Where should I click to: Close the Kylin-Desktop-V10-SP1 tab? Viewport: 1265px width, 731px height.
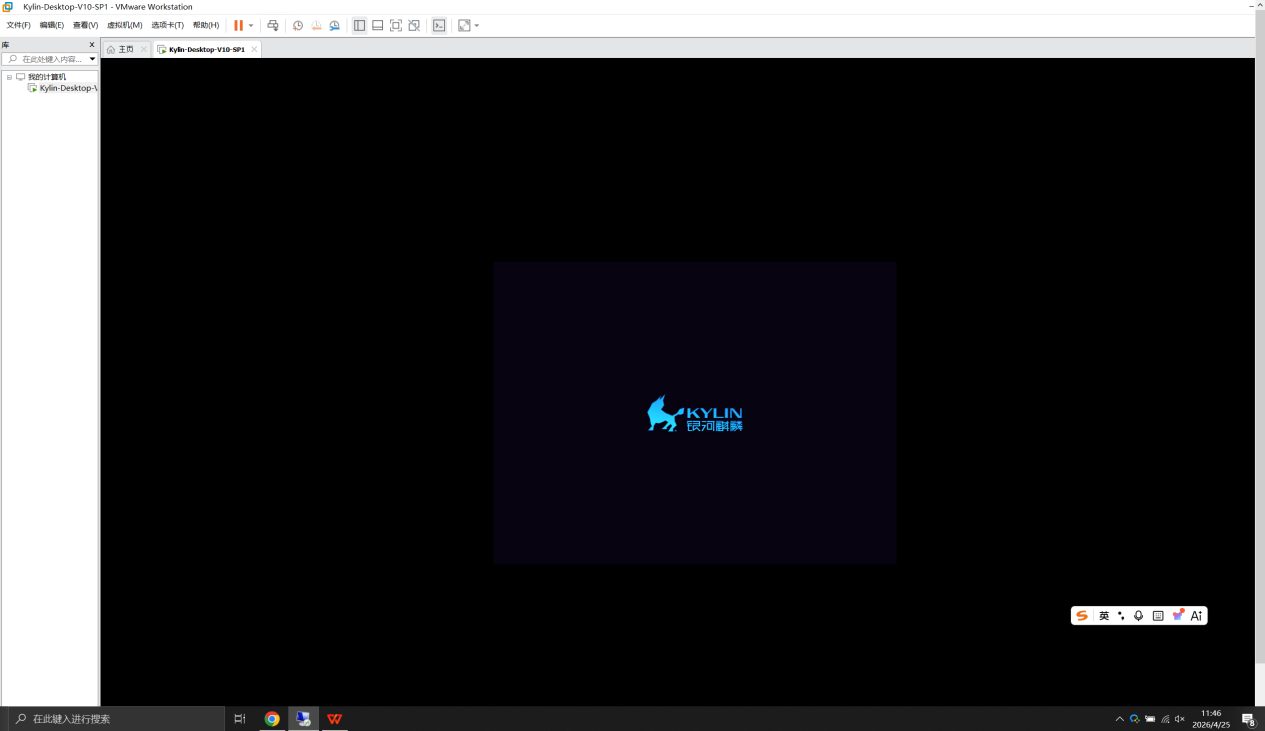tap(254, 49)
